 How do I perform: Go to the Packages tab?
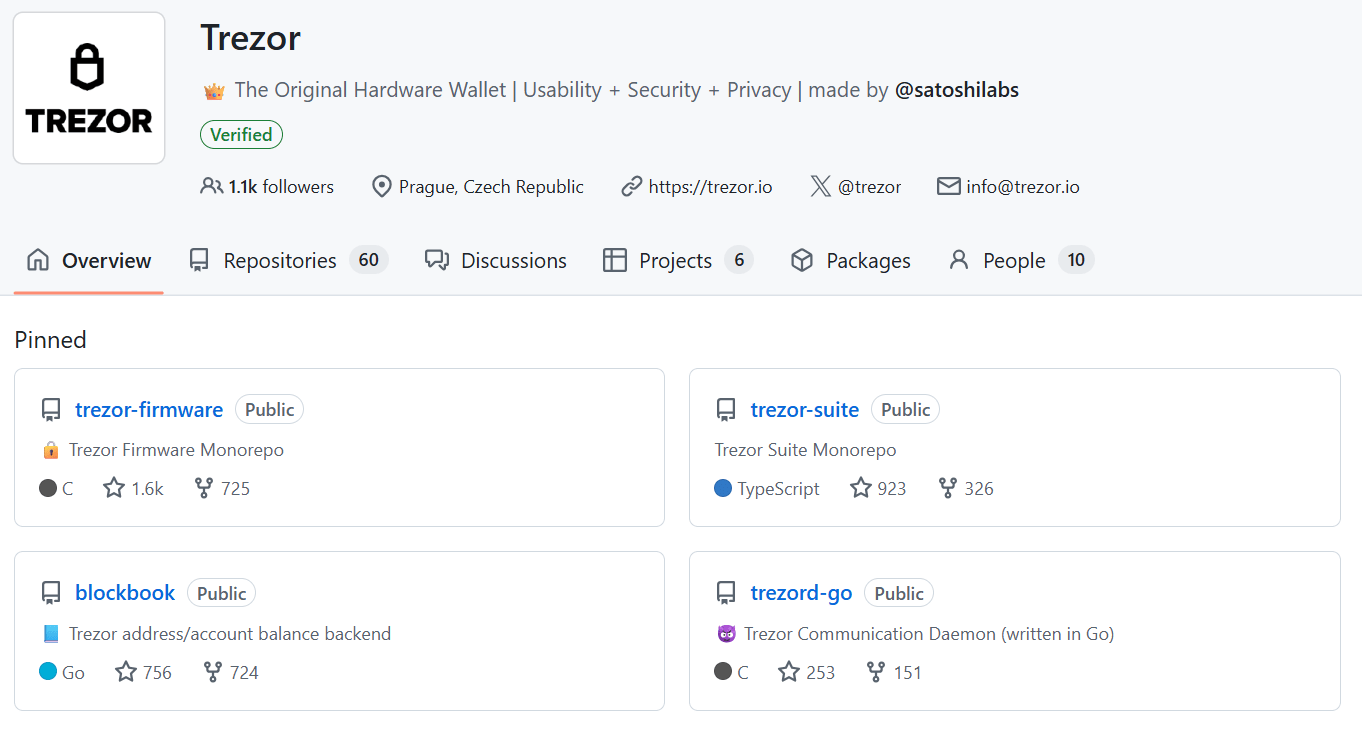(x=867, y=261)
